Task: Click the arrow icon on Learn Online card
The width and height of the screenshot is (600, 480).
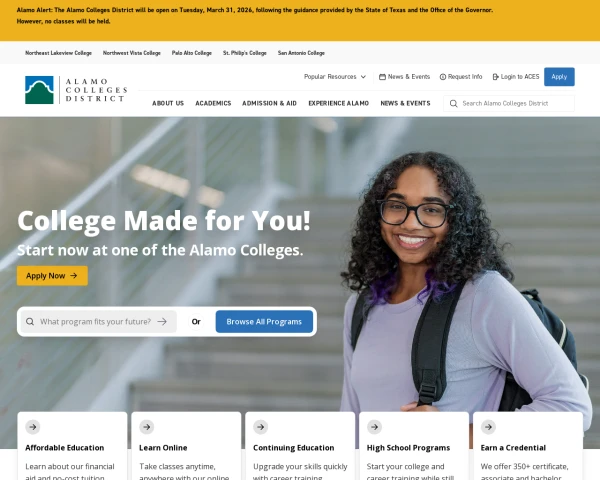Action: [147, 427]
